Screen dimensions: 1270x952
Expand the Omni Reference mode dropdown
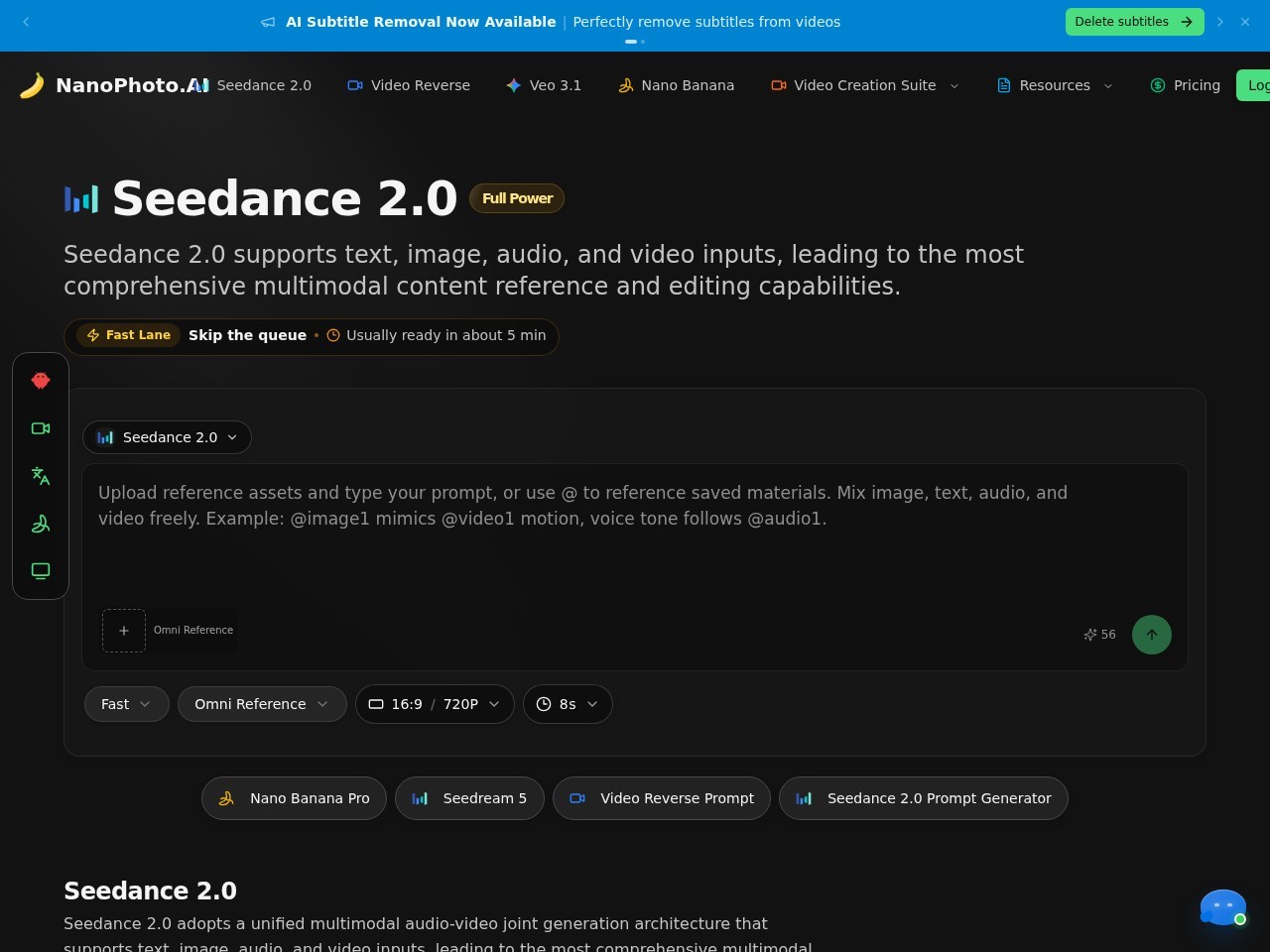tap(262, 704)
